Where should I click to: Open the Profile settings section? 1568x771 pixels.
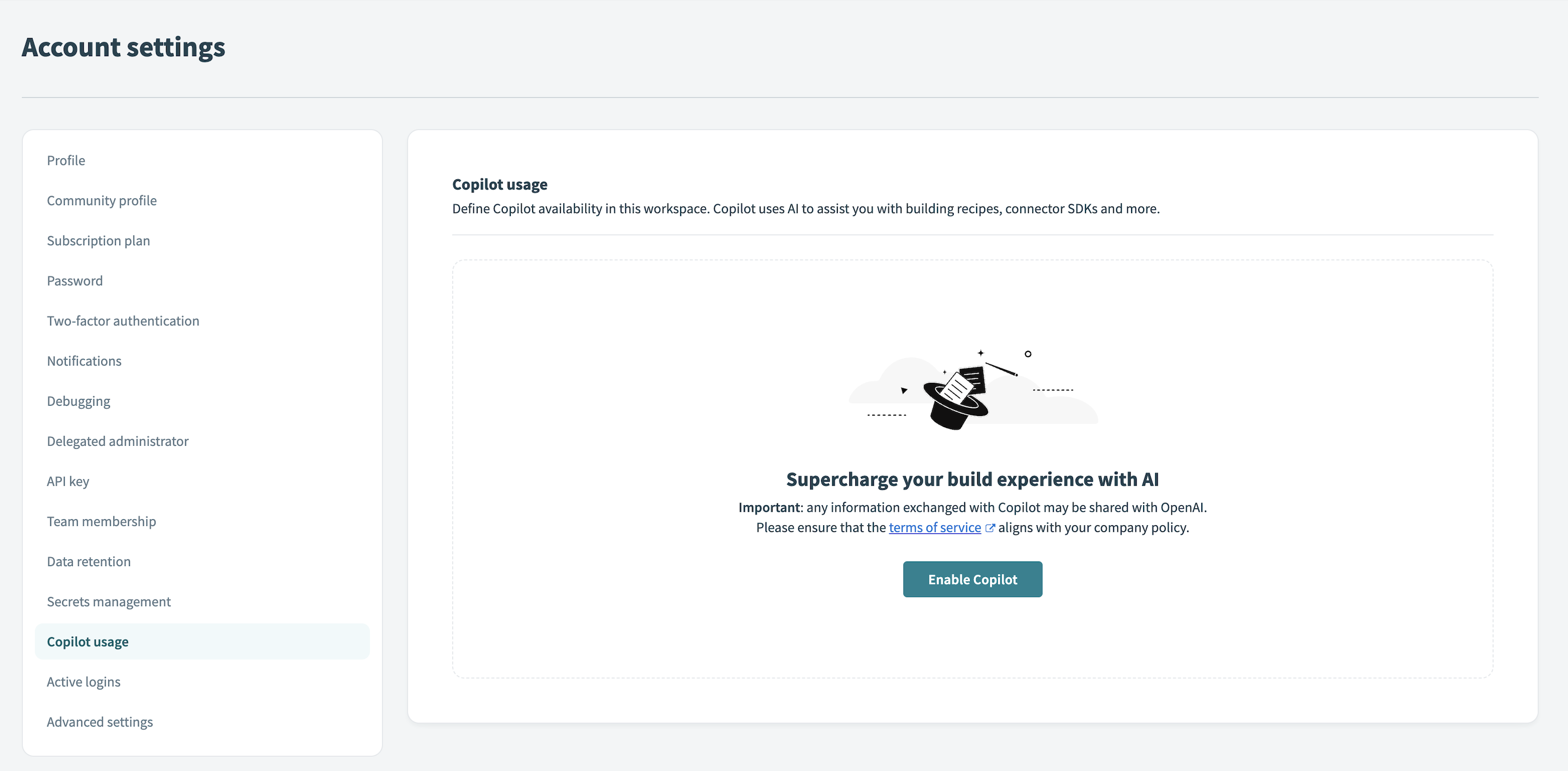(x=66, y=160)
